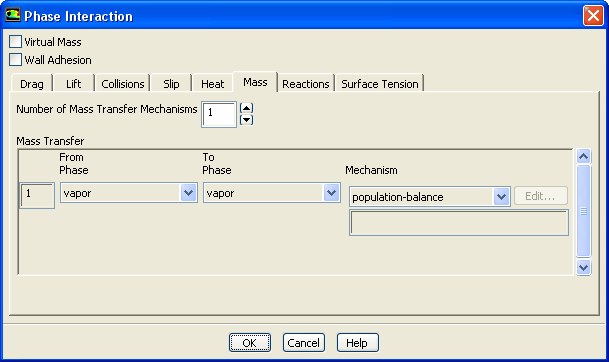Enable the Virtual Mass checkbox
609x362 pixels.
click(x=16, y=42)
